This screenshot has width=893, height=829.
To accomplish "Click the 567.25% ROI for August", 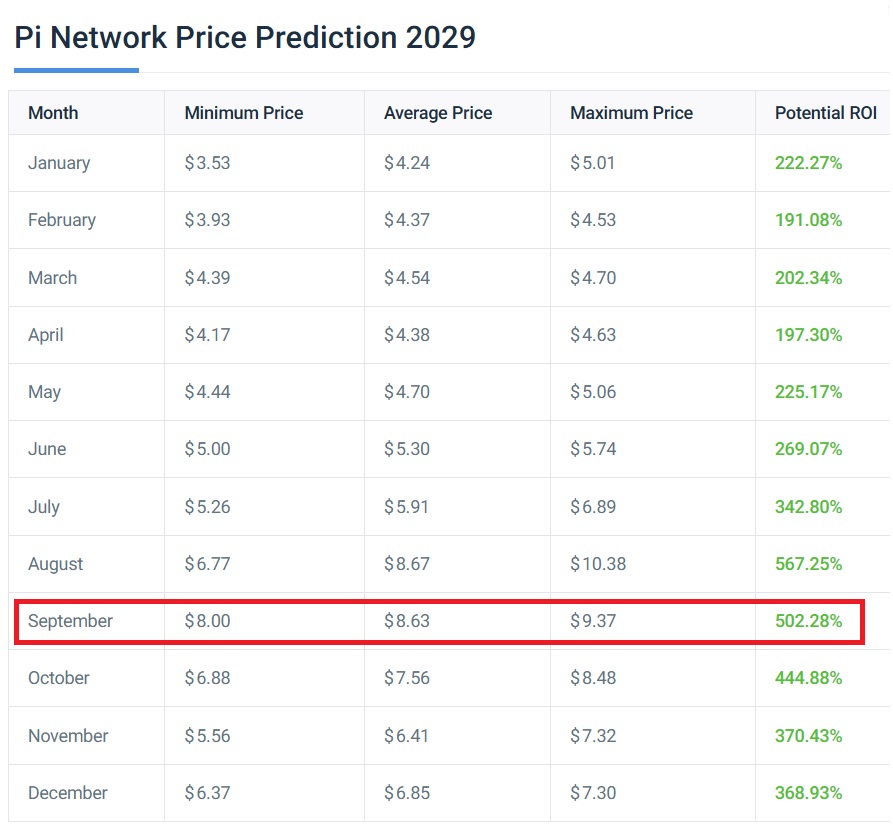I will 808,564.
